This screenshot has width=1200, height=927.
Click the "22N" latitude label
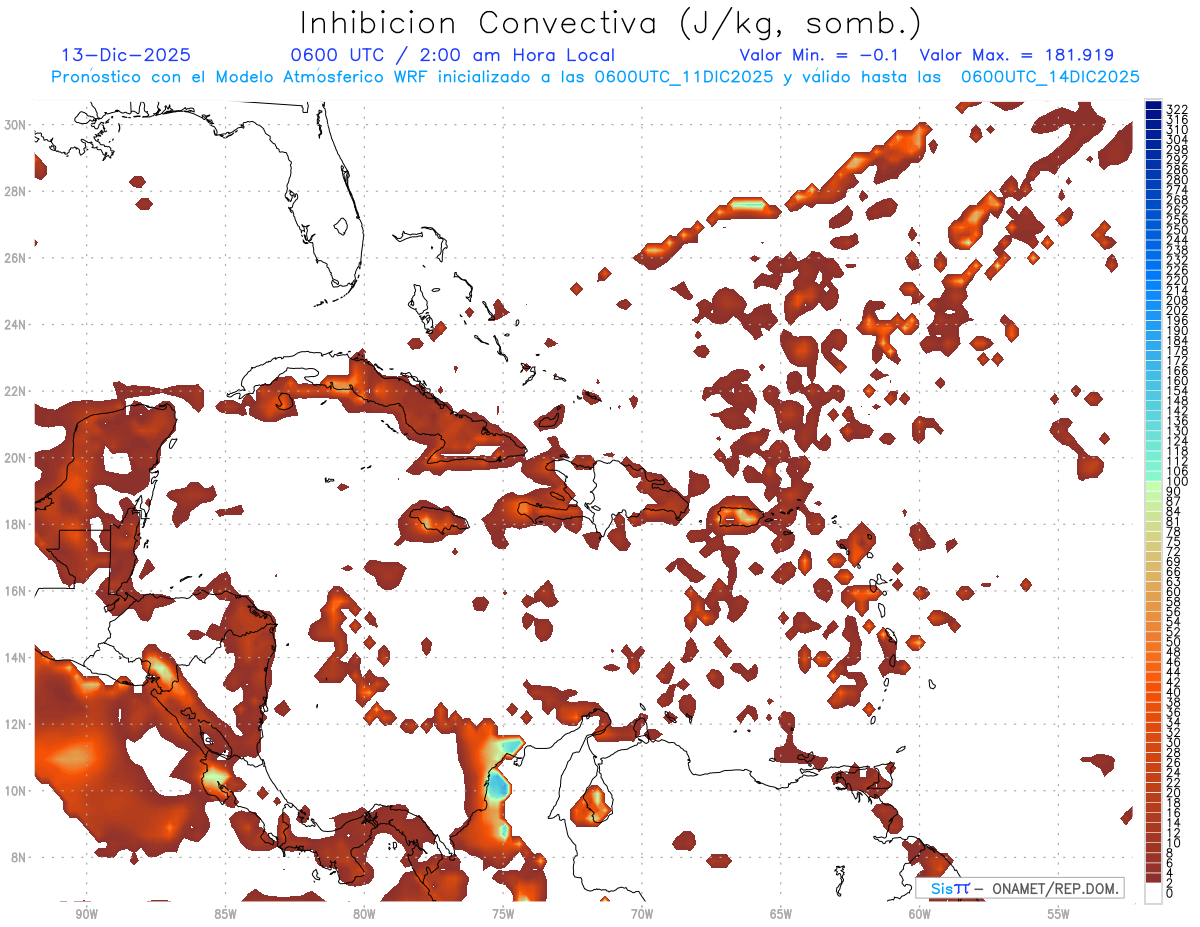coord(16,391)
